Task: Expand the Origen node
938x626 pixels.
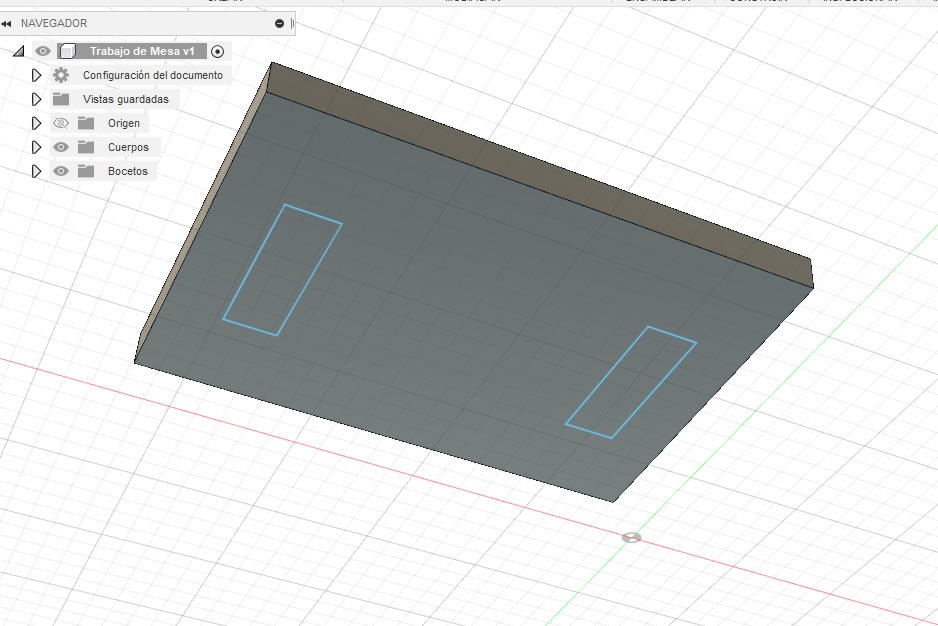Action: coord(36,123)
